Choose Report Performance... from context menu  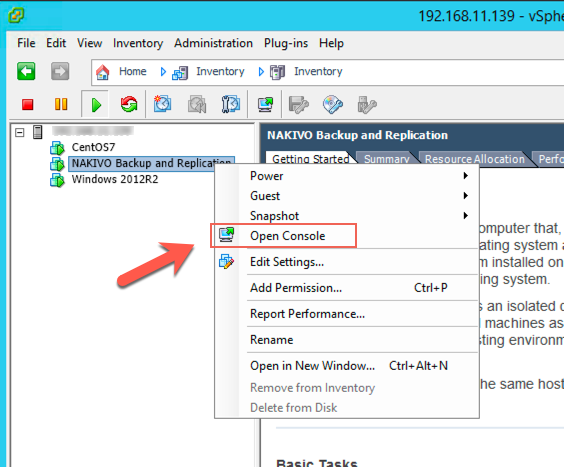[347, 314]
